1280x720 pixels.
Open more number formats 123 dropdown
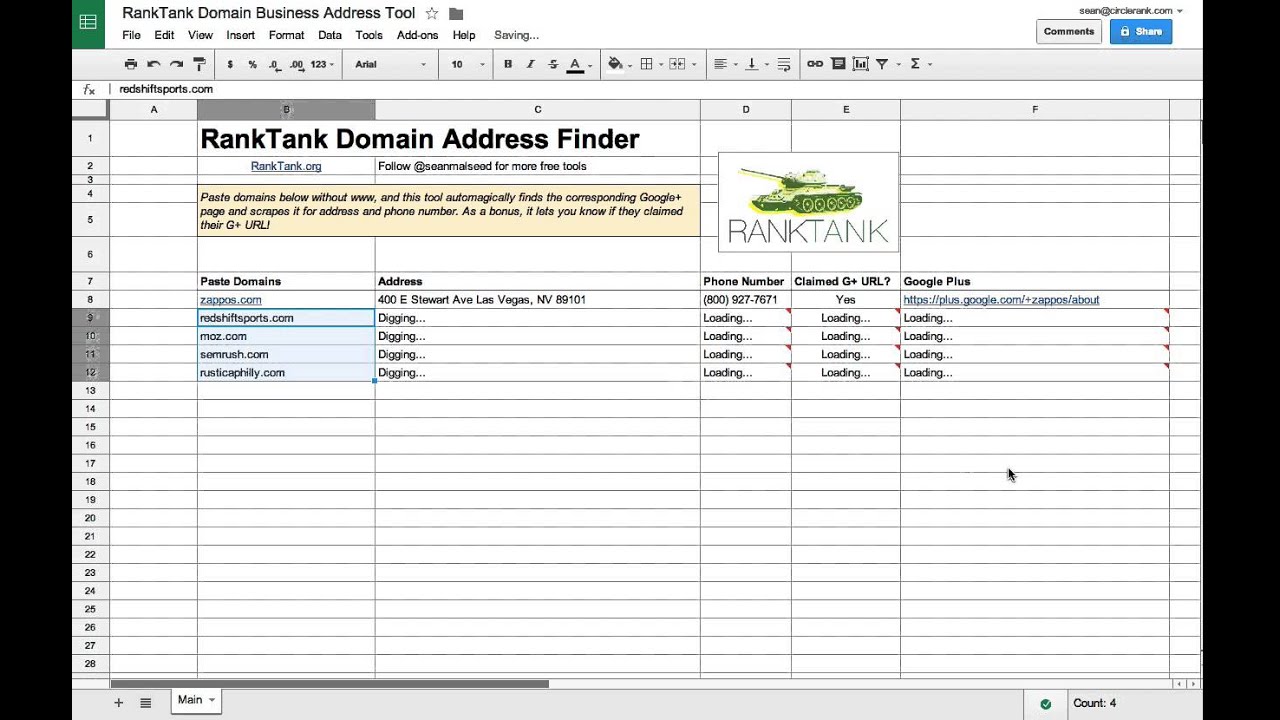click(322, 64)
